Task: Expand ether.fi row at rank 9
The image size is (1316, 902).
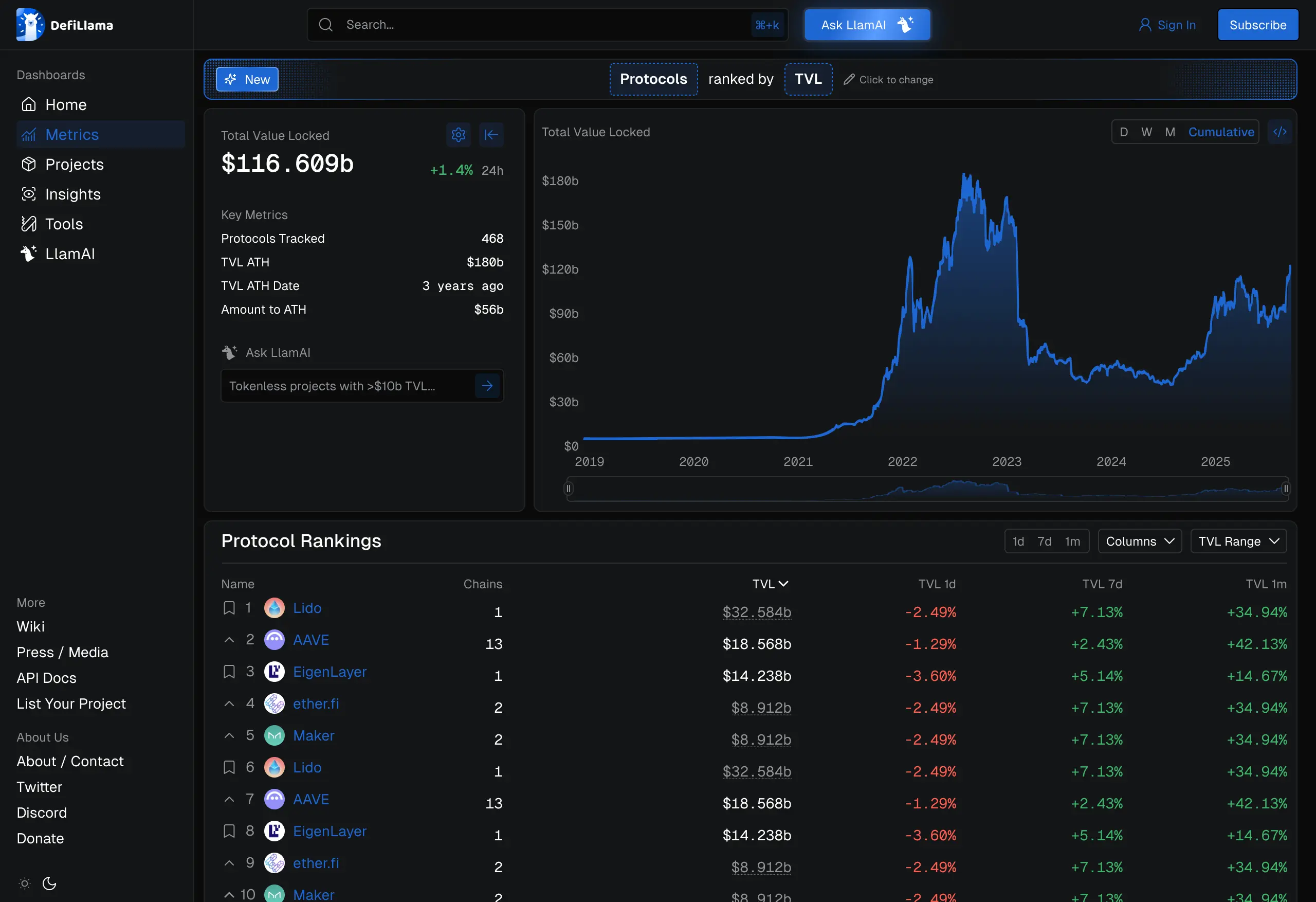Action: point(229,863)
